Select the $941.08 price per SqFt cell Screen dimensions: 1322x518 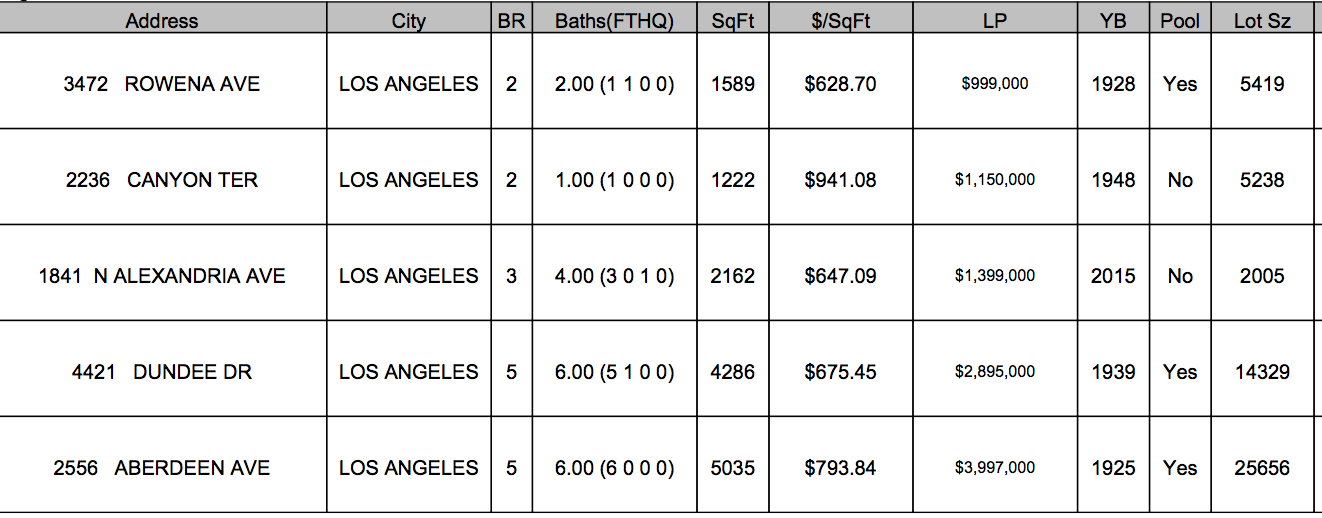point(840,180)
